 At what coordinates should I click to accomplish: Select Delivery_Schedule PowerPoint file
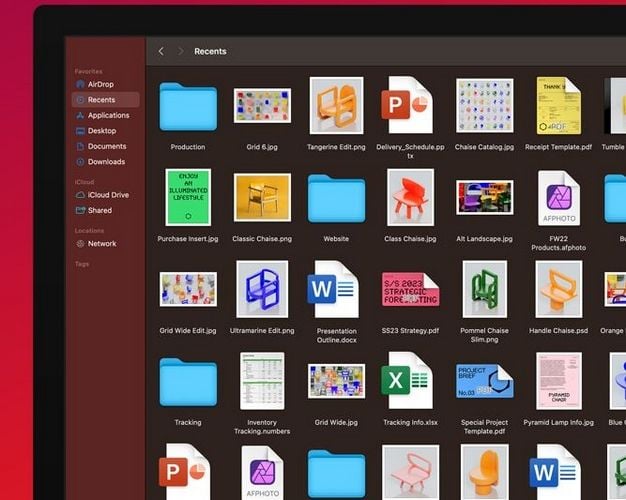point(409,105)
